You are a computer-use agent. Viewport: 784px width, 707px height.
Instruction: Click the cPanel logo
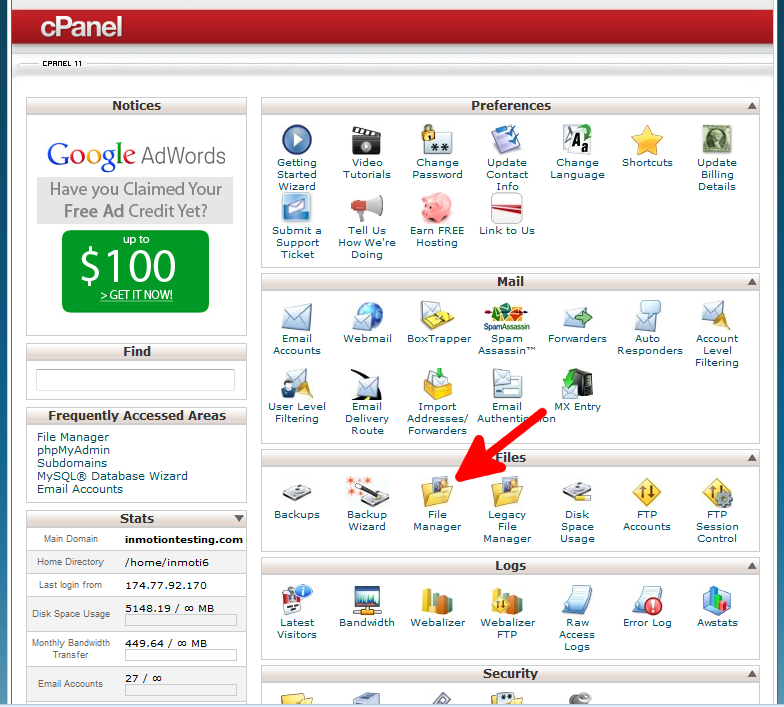pos(82,26)
